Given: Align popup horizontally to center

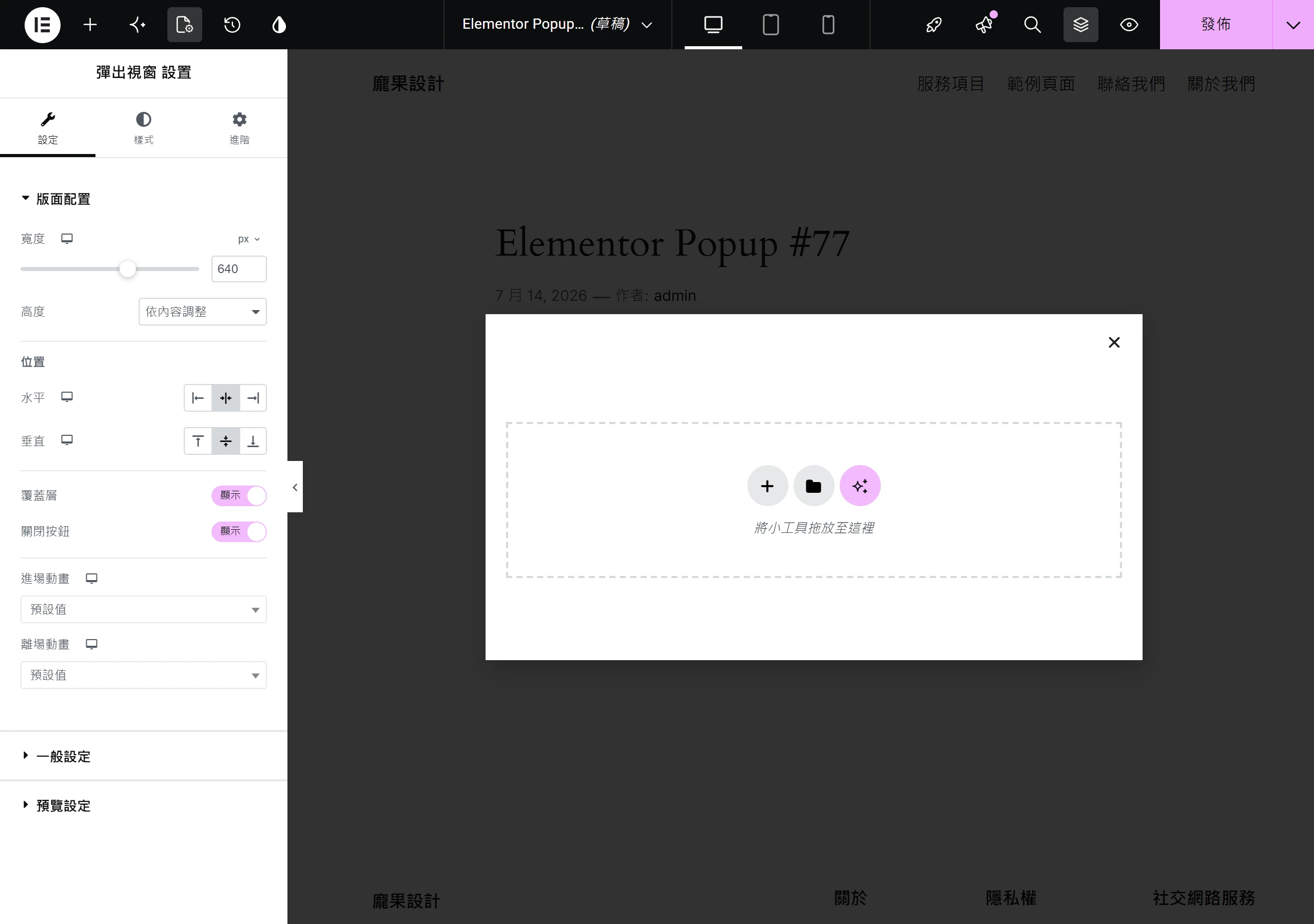Looking at the screenshot, I should point(225,398).
